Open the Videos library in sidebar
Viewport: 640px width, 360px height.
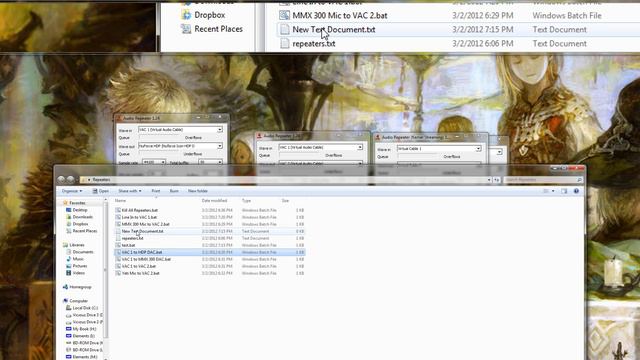tap(76, 273)
